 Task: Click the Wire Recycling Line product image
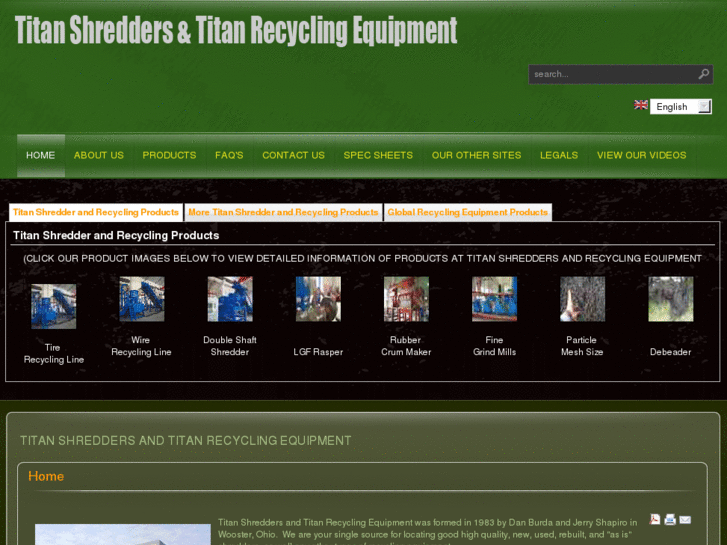click(x=142, y=299)
